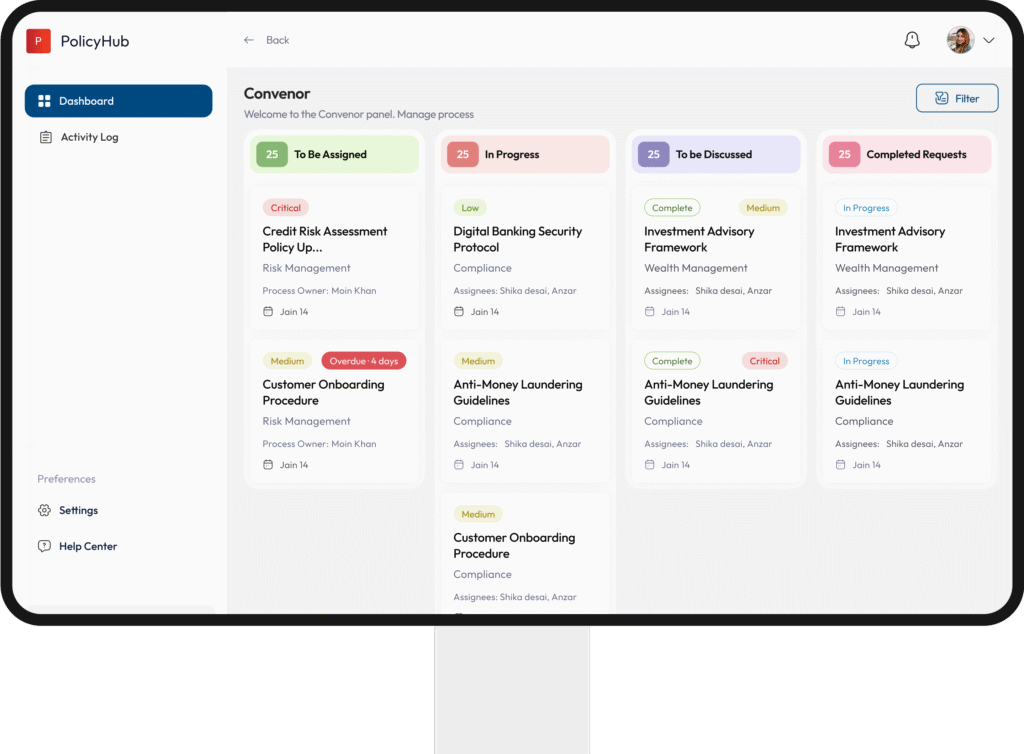Expand the user profile dropdown chevron

click(989, 41)
